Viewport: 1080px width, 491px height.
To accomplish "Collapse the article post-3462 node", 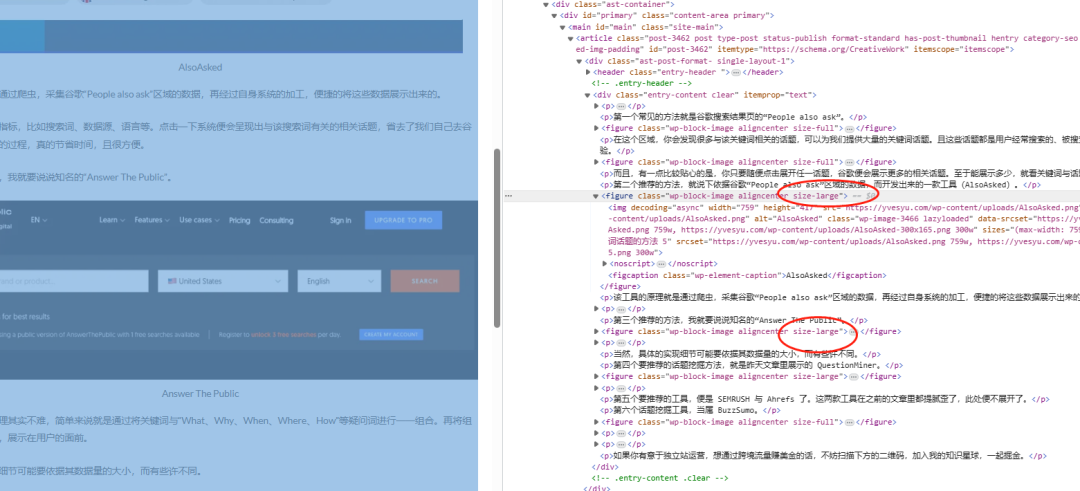I will pyautogui.click(x=570, y=39).
